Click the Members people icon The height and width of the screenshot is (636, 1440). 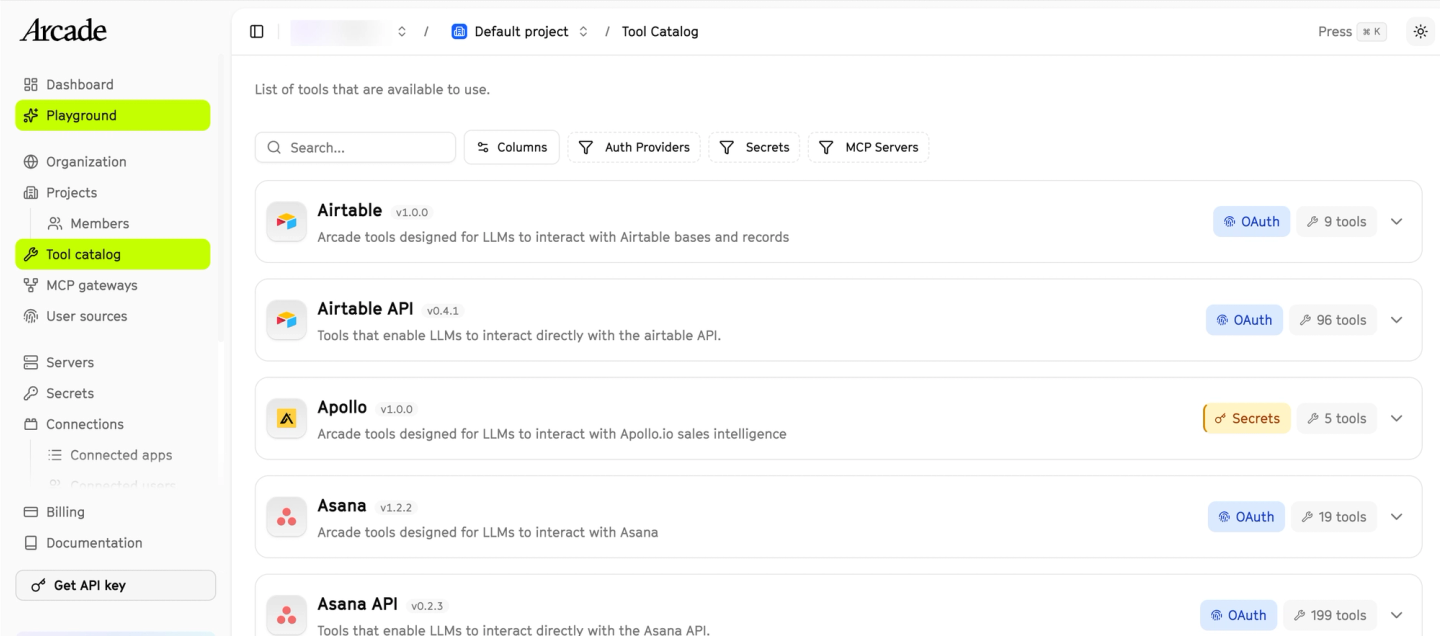55,224
